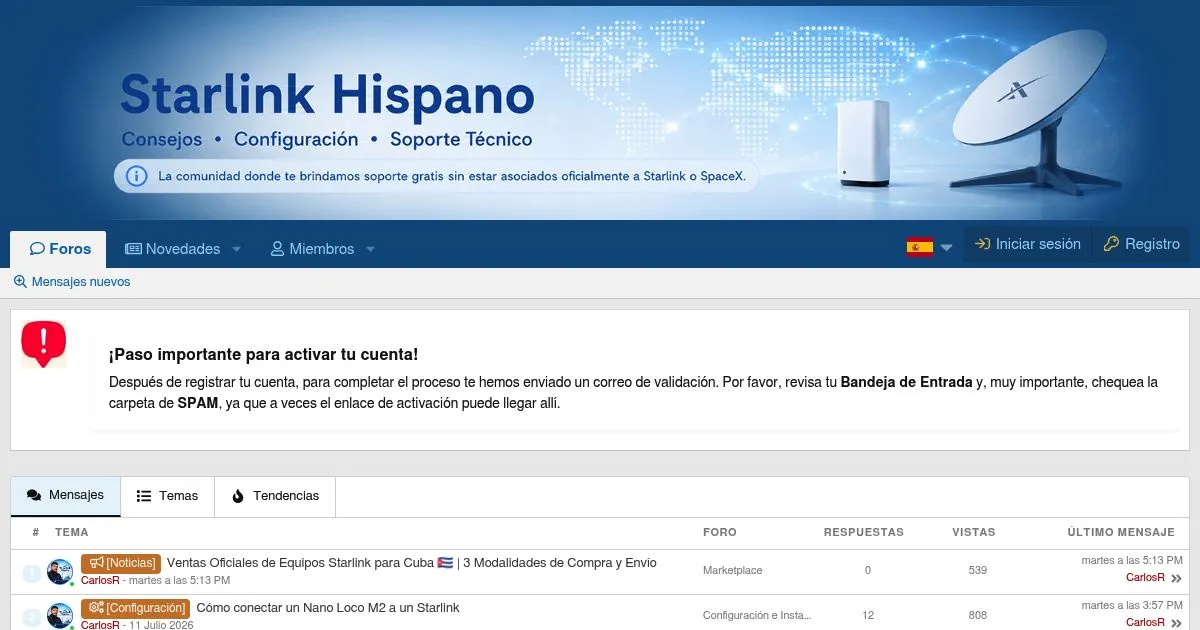The height and width of the screenshot is (630, 1200).
Task: Click Iniciar sesión
Action: tap(1028, 244)
